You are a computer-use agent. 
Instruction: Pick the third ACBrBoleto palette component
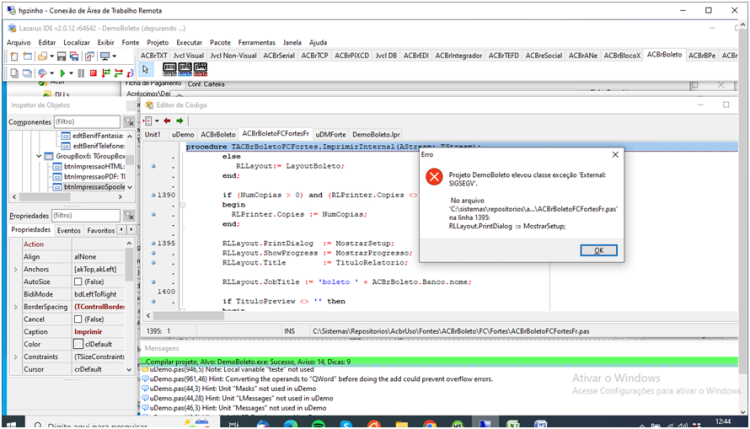tap(200, 69)
